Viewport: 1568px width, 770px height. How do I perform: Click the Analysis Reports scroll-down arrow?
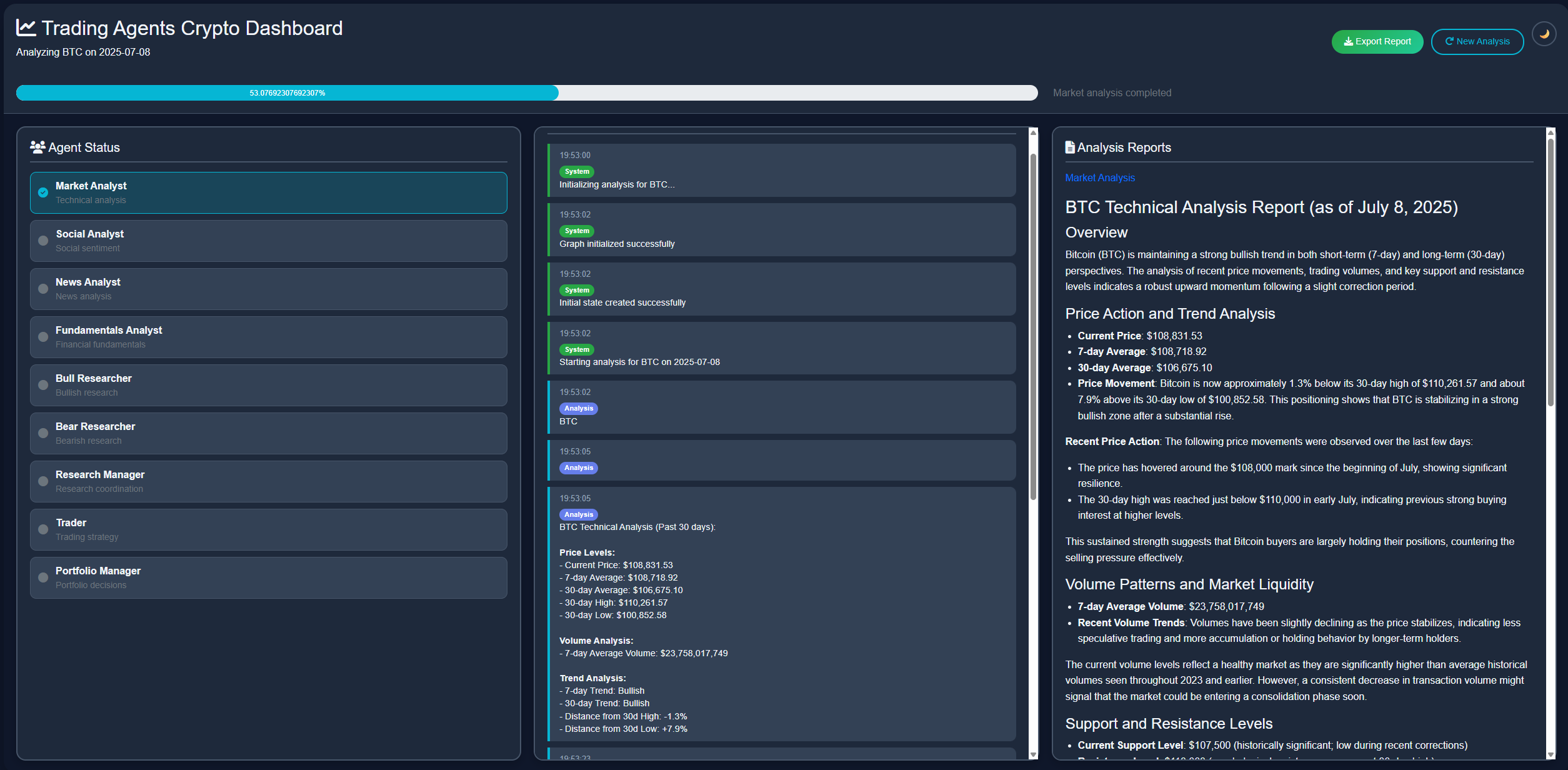(x=1551, y=755)
